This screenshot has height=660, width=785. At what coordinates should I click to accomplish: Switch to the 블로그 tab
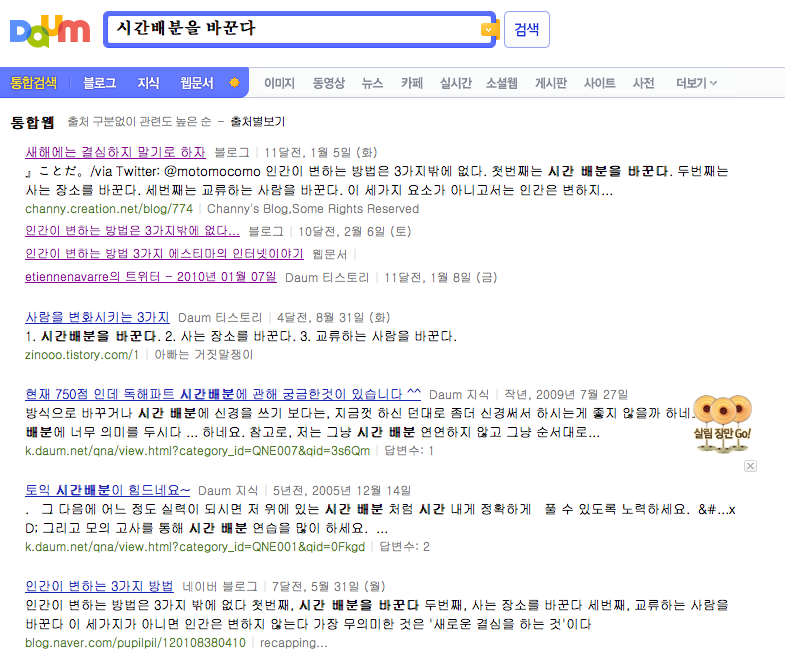(x=100, y=83)
